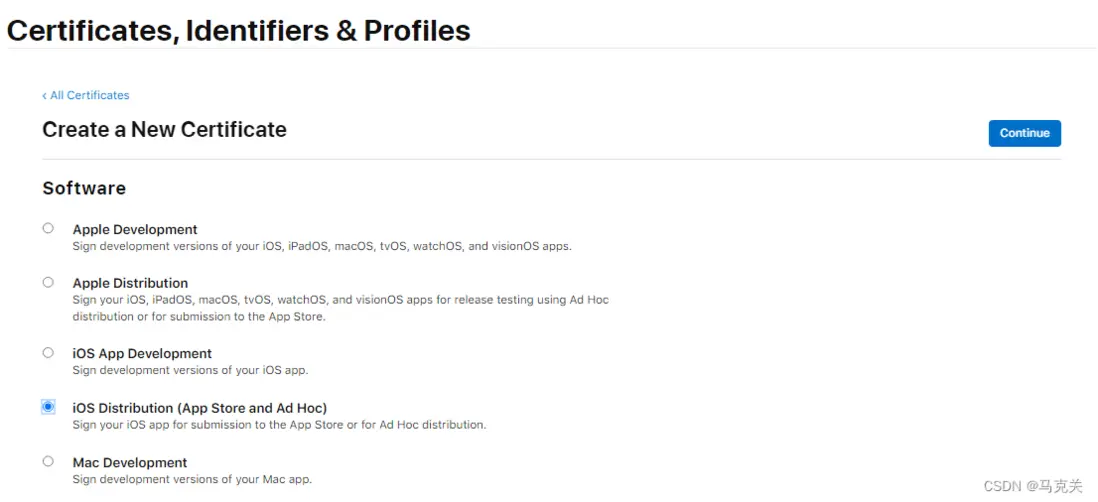Click the iOS Distribution (App Store and Ad Hoc) label
1098x502 pixels.
click(200, 408)
